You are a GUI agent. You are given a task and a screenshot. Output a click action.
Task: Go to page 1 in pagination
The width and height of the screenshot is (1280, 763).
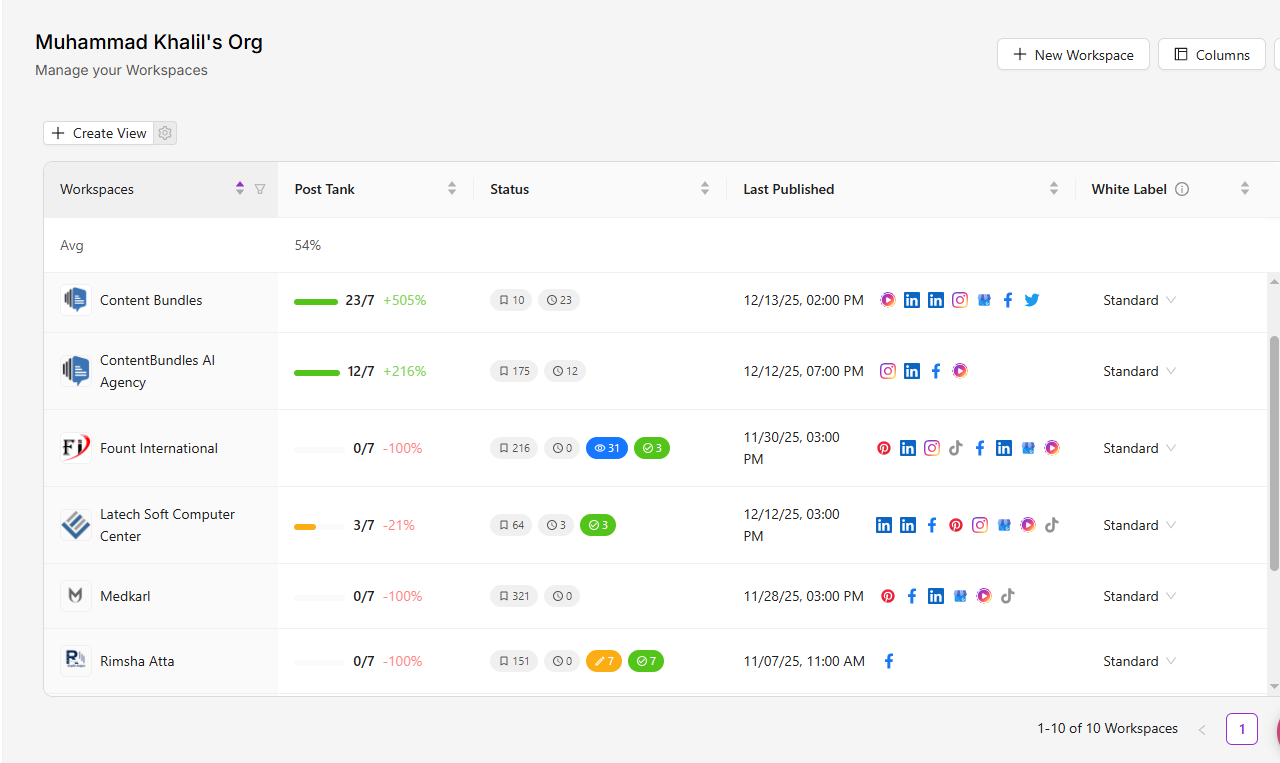coord(1242,729)
